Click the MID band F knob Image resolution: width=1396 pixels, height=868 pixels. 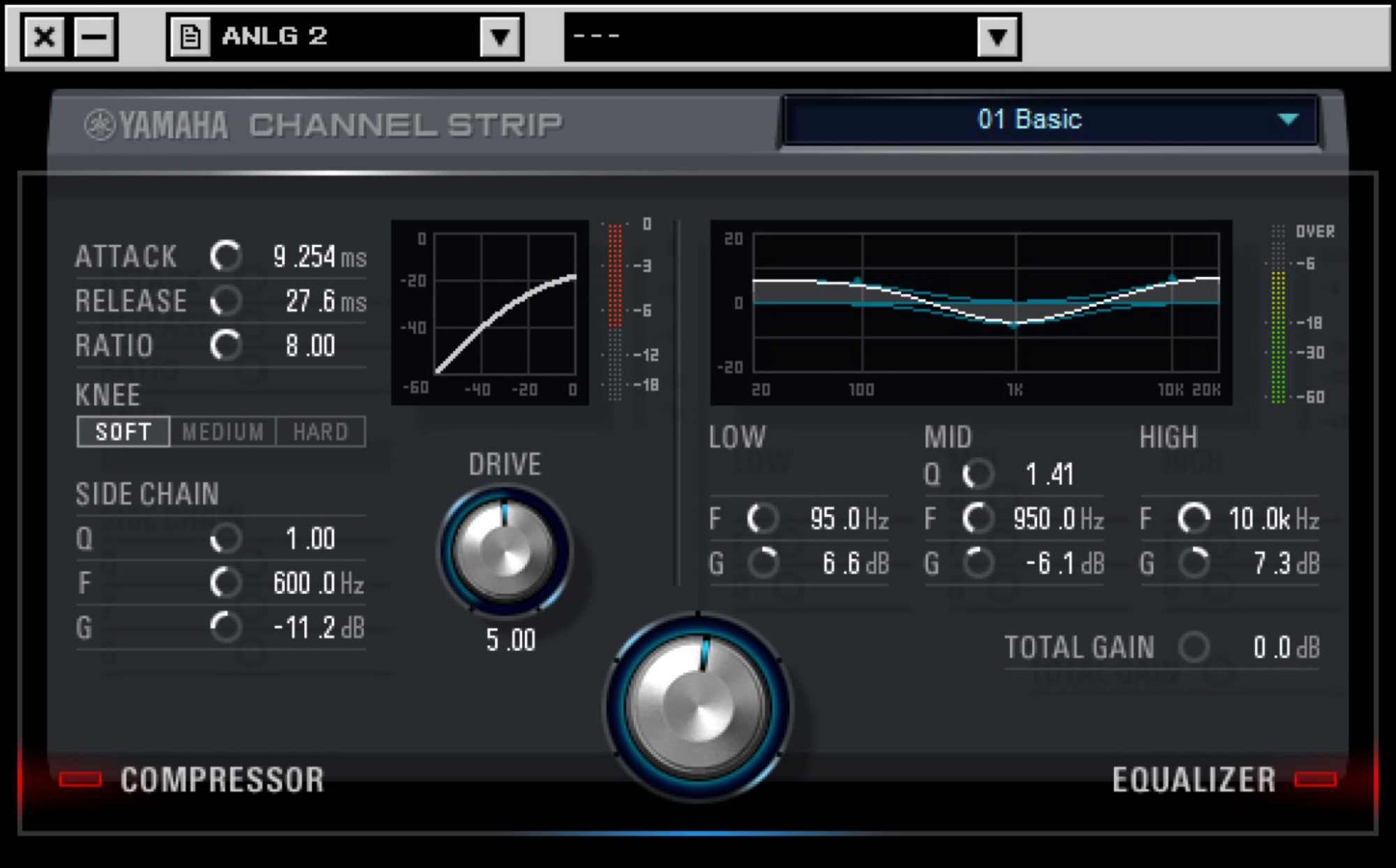pos(978,518)
